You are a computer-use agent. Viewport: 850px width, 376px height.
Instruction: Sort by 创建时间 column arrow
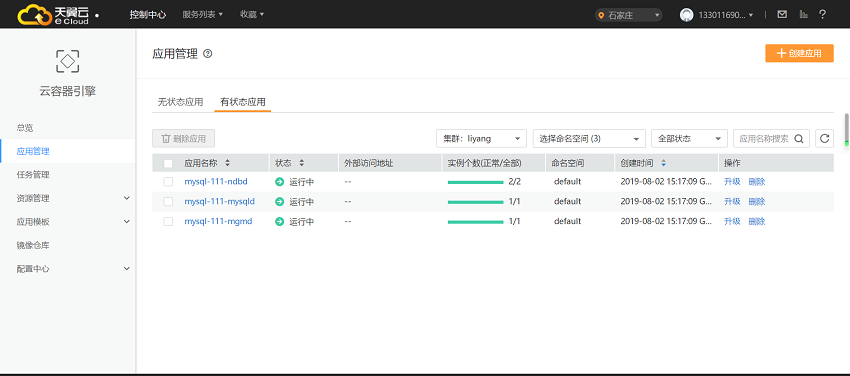[x=664, y=163]
